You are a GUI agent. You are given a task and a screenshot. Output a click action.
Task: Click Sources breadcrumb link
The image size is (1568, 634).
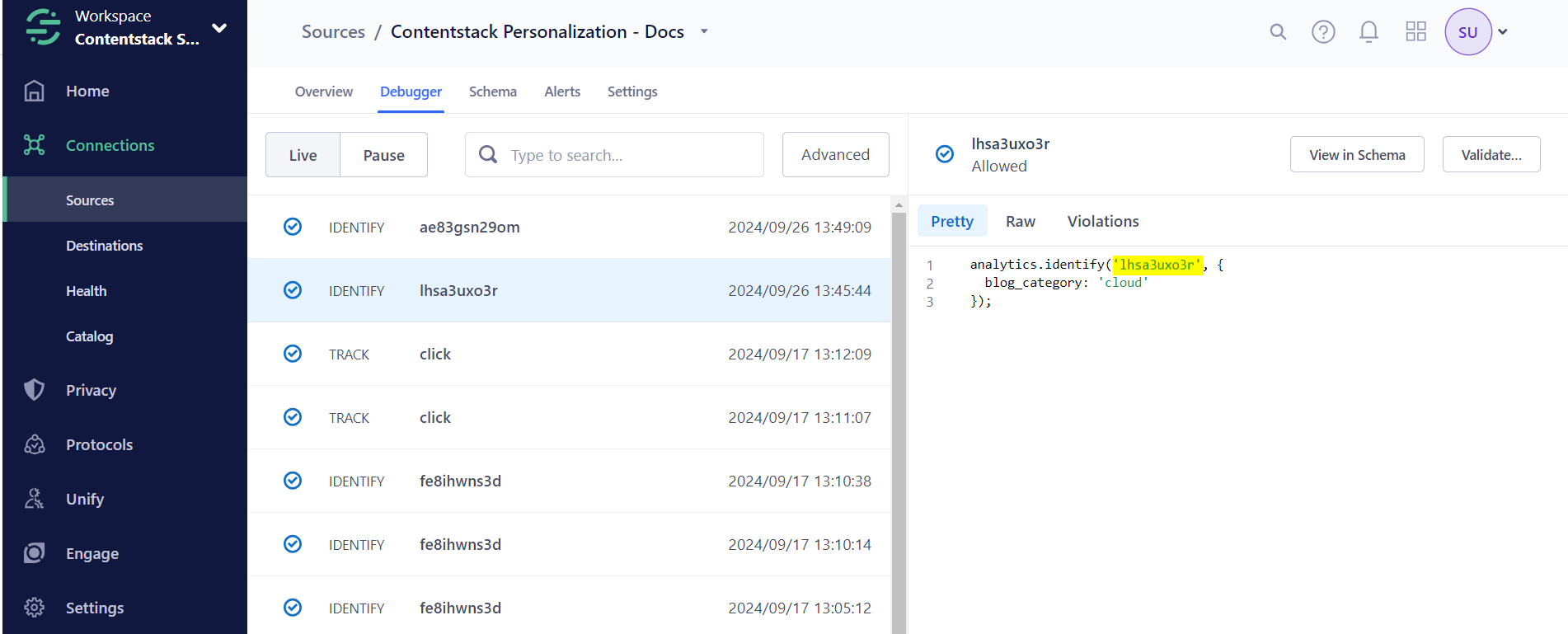333,31
